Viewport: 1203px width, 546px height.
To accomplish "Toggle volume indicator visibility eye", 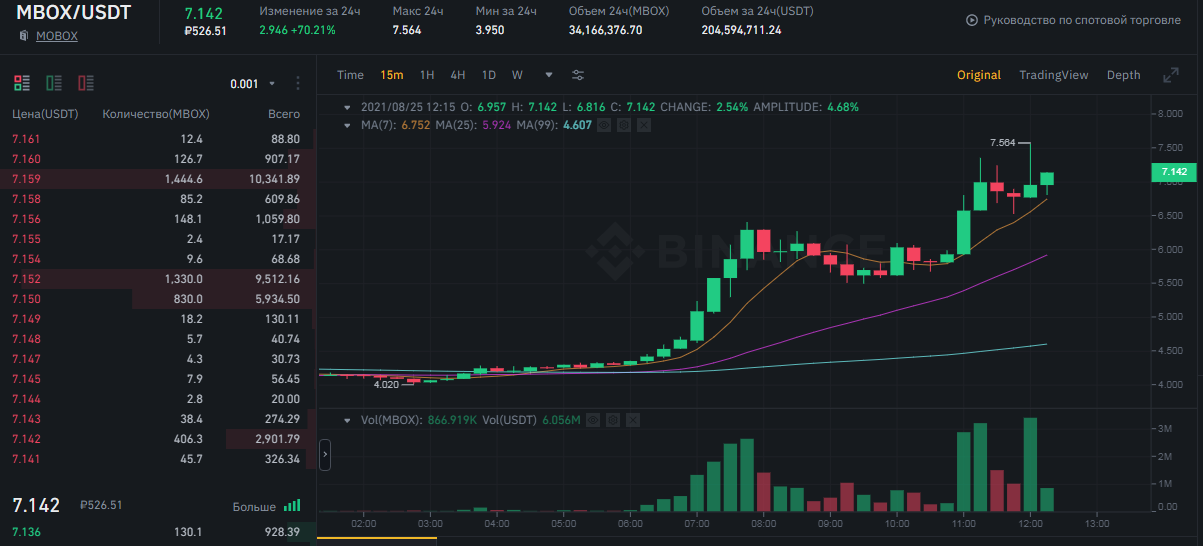I will pos(594,420).
